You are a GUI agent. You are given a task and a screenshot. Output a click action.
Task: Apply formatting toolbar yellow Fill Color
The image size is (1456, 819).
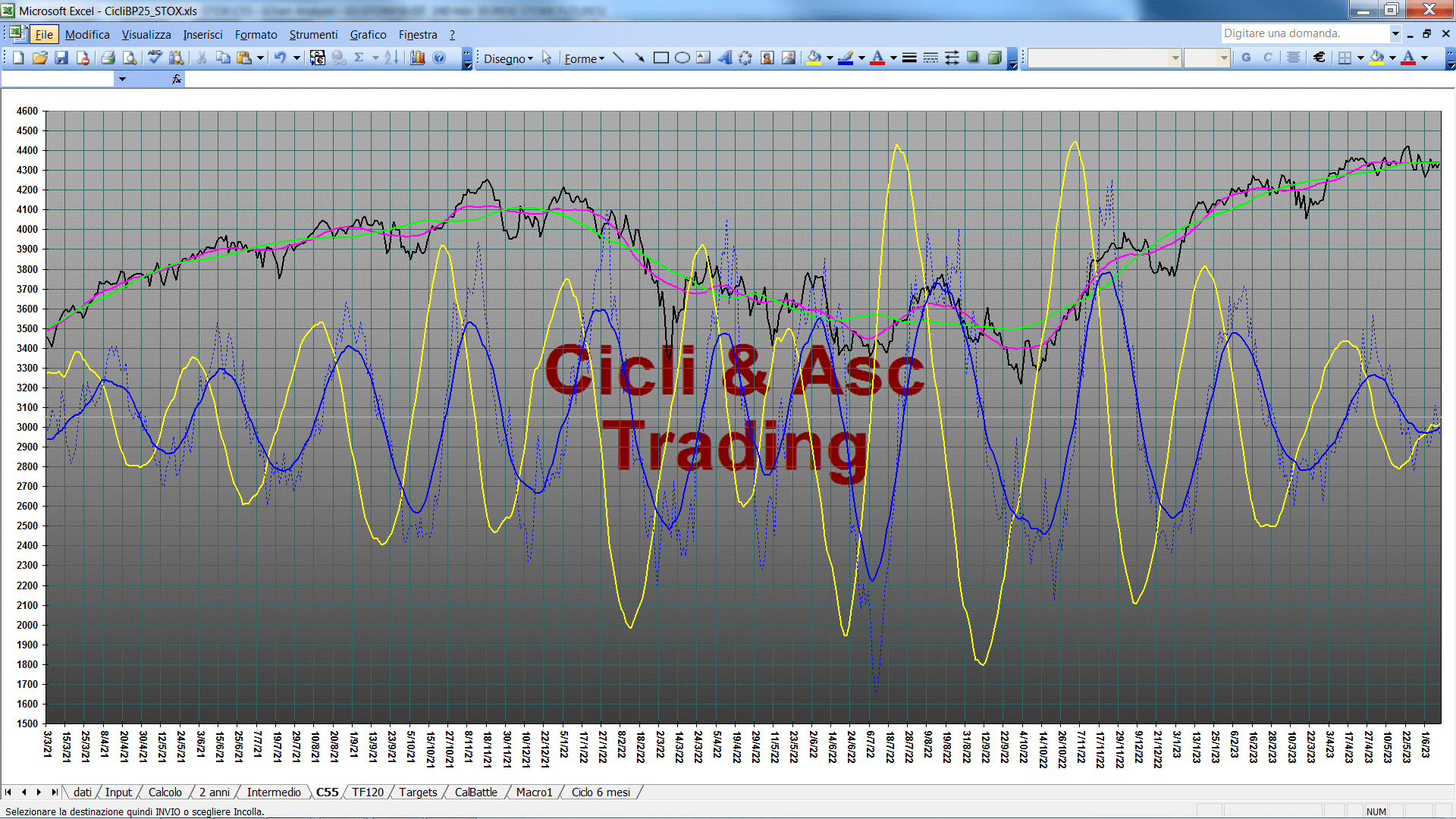coord(1377,58)
